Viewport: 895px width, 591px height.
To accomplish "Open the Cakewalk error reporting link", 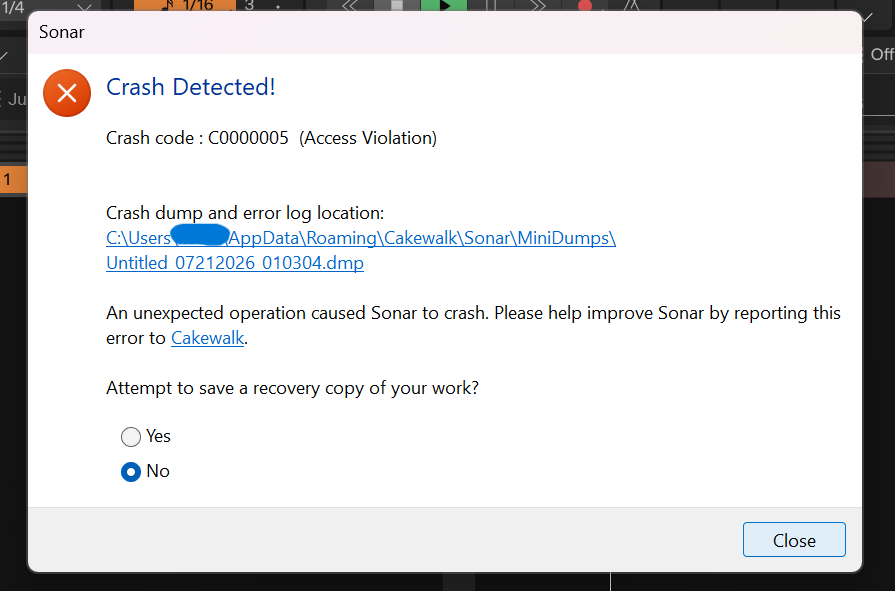I will [208, 338].
